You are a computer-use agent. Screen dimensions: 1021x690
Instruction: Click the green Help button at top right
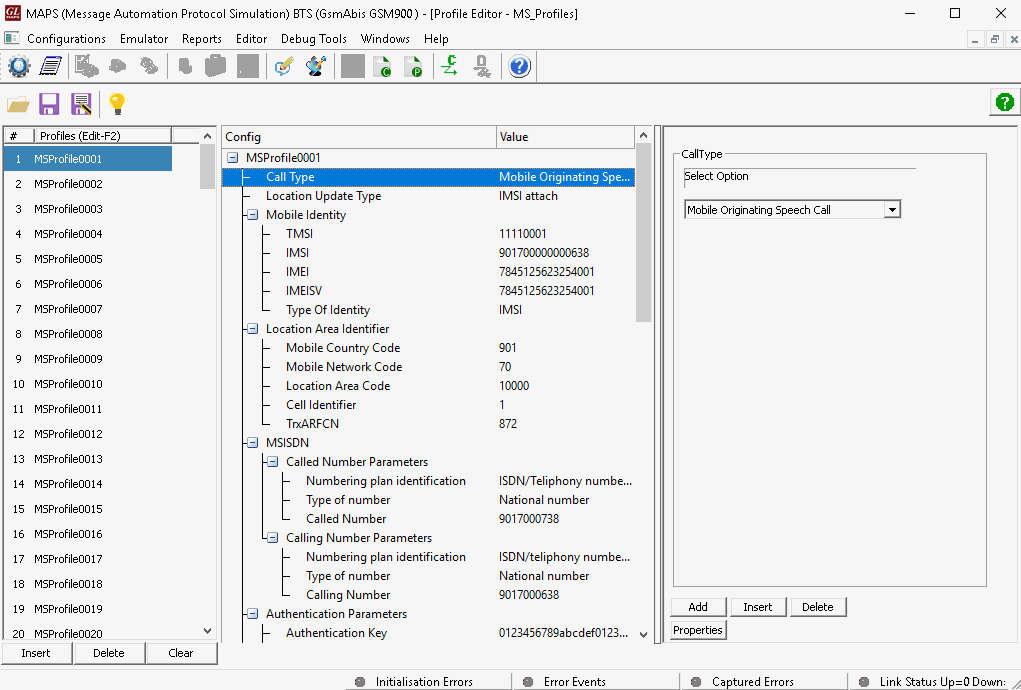pos(1003,101)
